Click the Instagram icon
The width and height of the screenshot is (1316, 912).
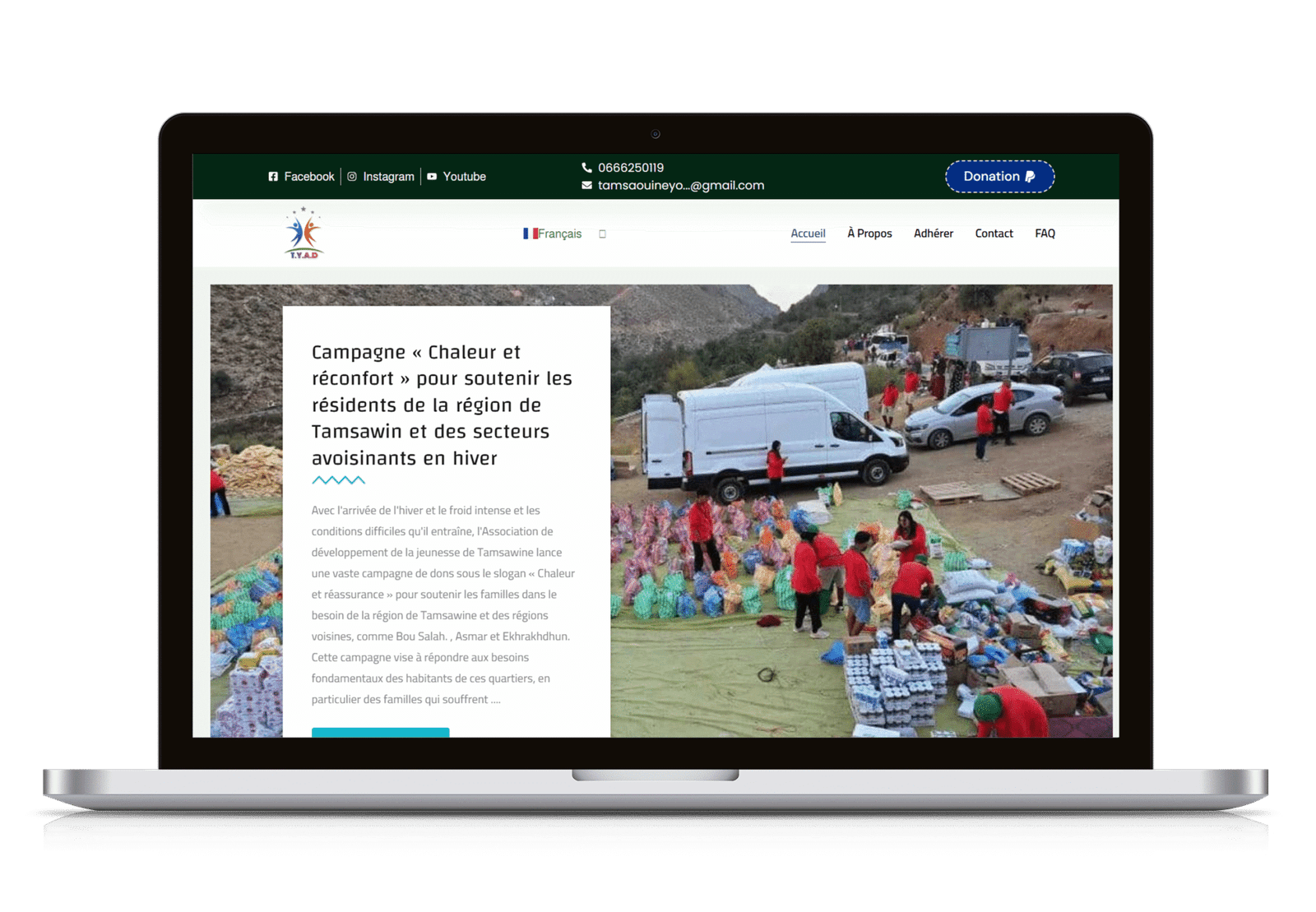tap(352, 177)
